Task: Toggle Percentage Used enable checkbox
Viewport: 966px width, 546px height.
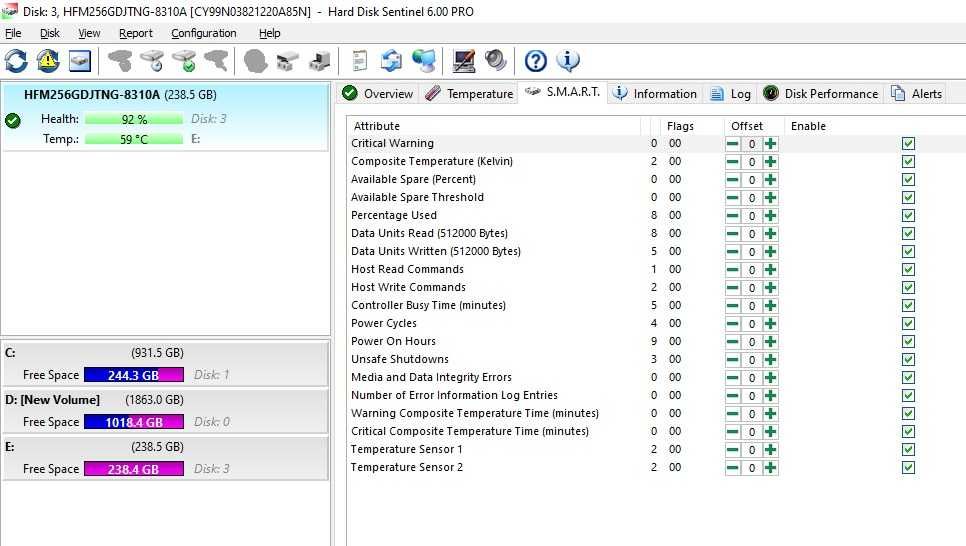Action: (908, 216)
